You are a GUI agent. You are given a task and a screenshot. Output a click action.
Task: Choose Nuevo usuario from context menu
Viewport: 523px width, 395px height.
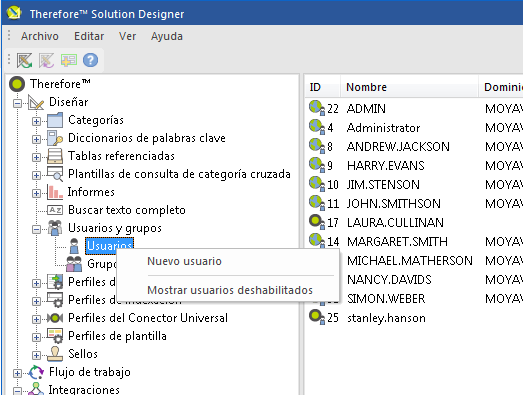click(x=184, y=261)
